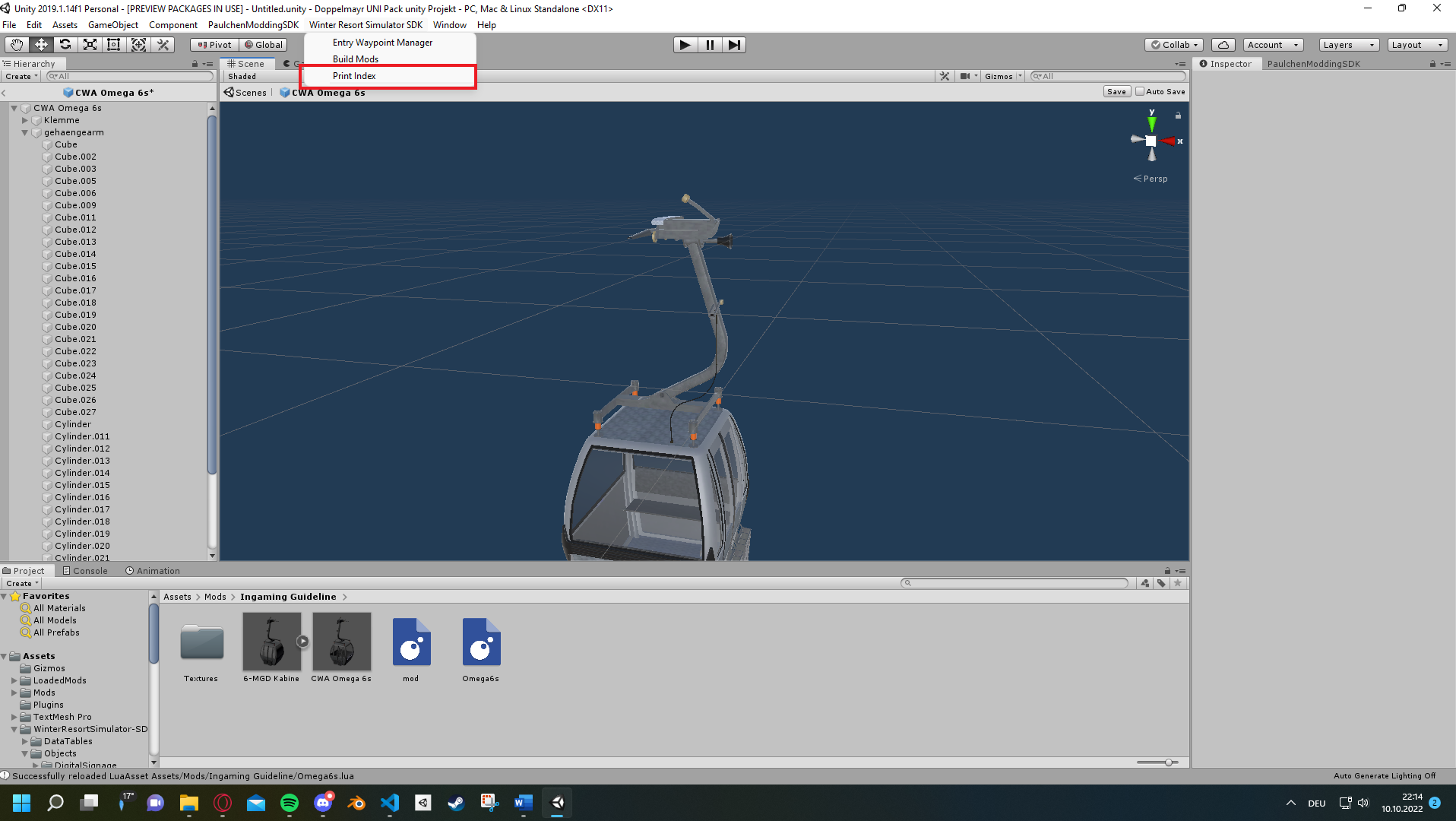Click Print Index menu entry

click(x=354, y=76)
